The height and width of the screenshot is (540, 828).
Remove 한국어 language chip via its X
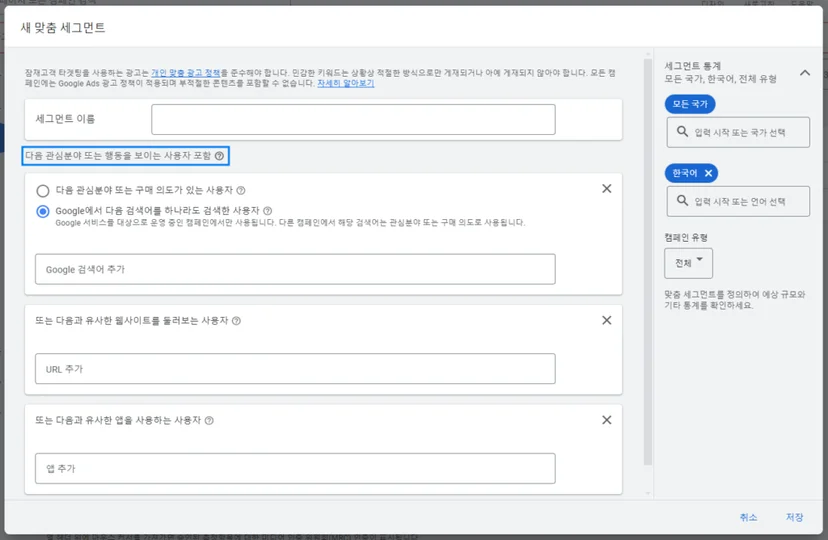coord(709,173)
